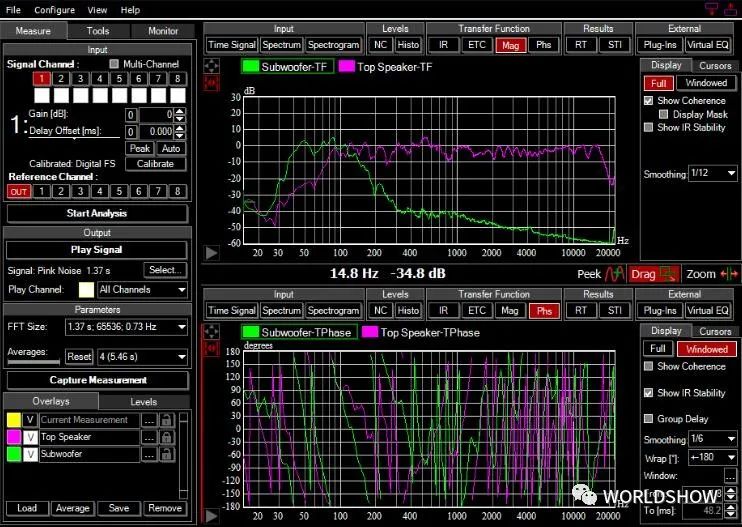Click the Delay Offset spinner arrows

pos(180,132)
